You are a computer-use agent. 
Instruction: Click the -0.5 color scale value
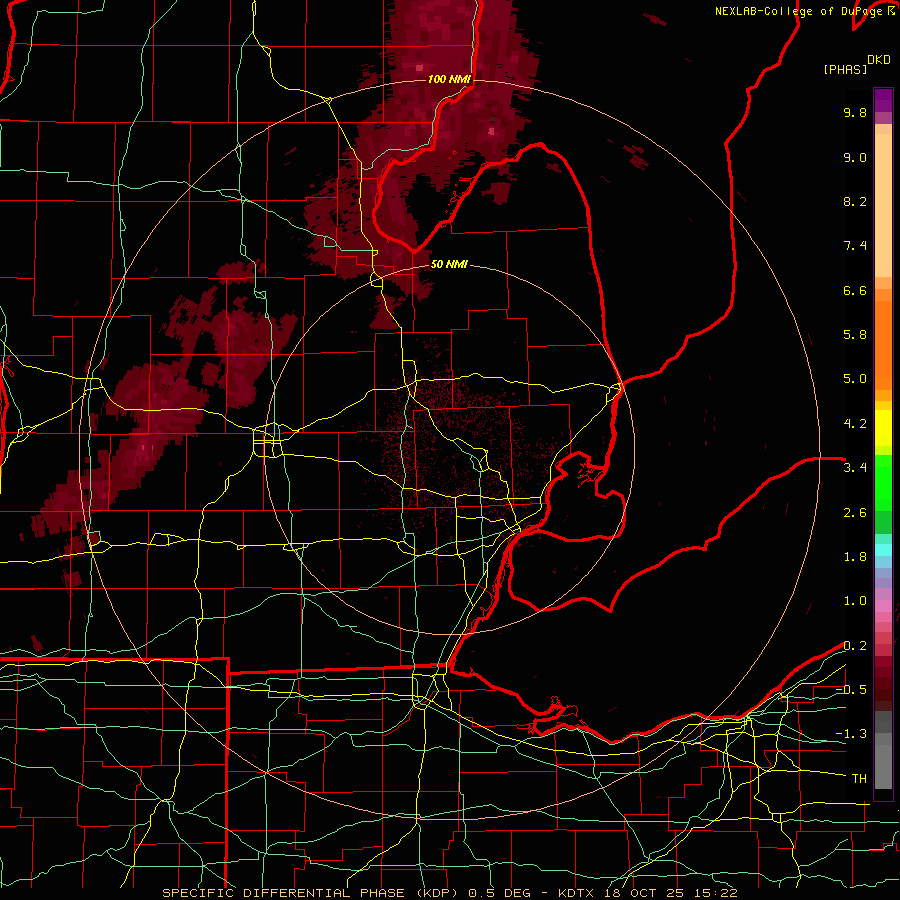click(851, 690)
